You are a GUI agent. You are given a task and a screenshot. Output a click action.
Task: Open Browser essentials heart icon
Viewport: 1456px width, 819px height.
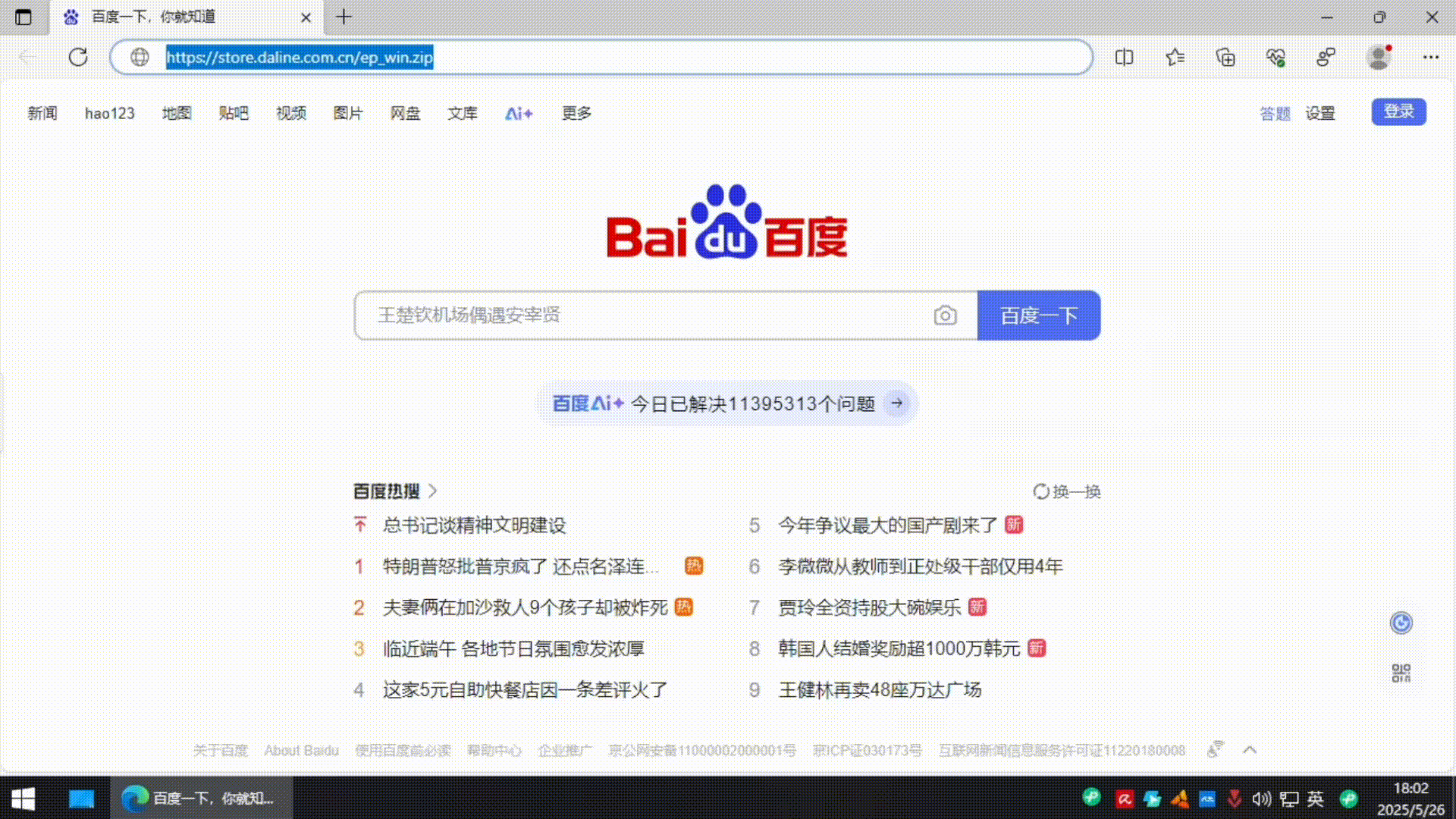coord(1276,57)
